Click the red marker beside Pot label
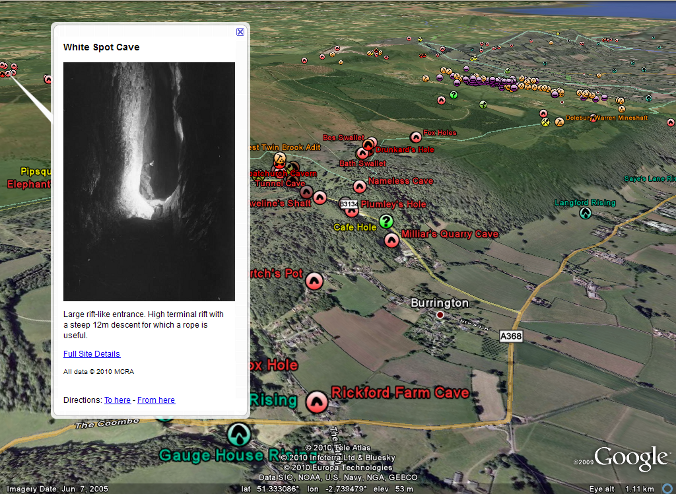Image resolution: width=676 pixels, height=494 pixels. (x=315, y=282)
